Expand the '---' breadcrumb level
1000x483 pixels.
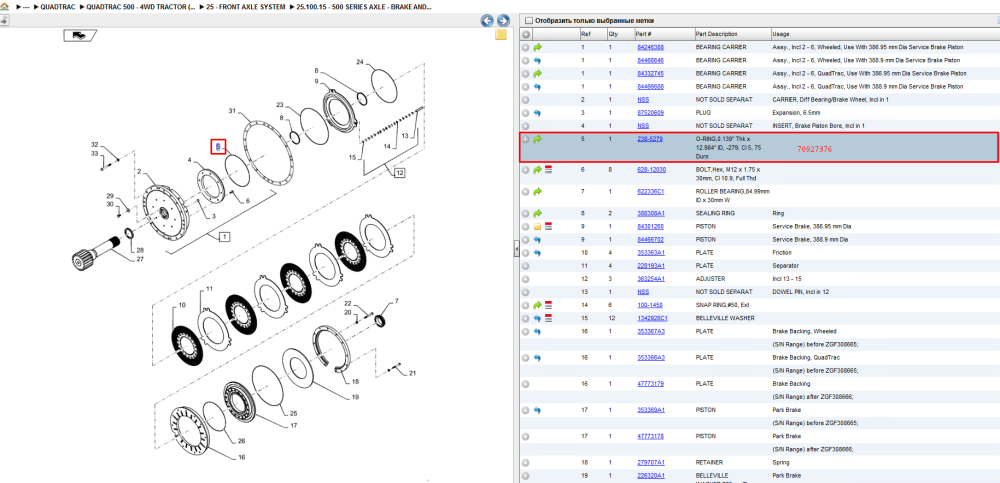tap(26, 6)
